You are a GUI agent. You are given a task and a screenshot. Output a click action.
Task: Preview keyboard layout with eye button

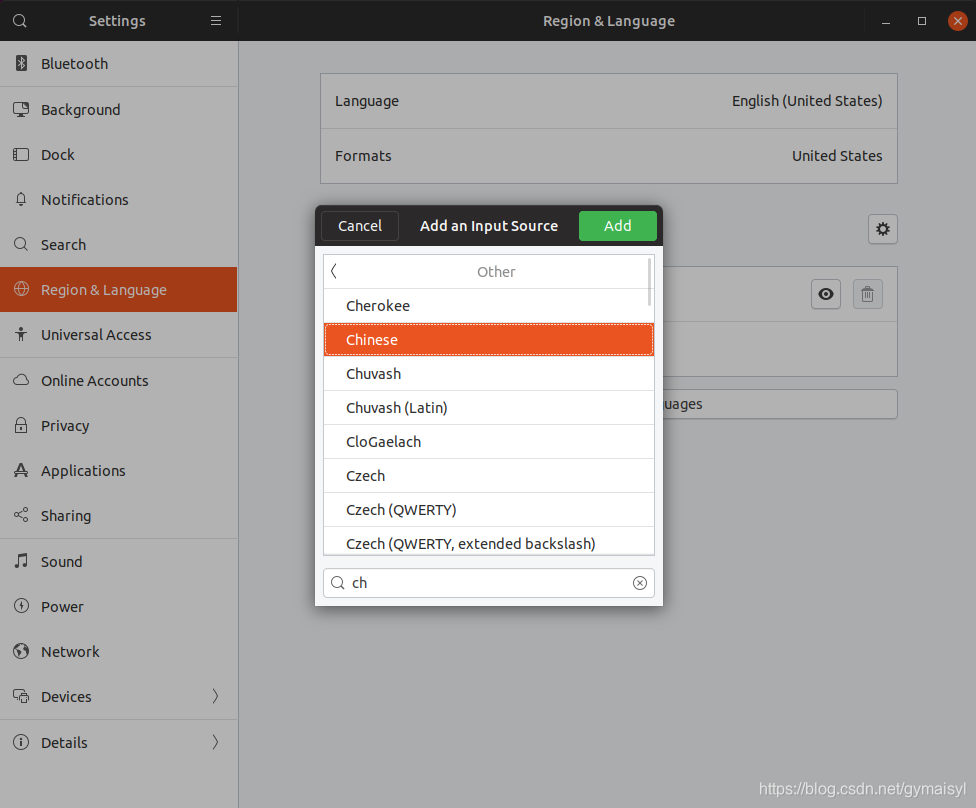tap(826, 294)
